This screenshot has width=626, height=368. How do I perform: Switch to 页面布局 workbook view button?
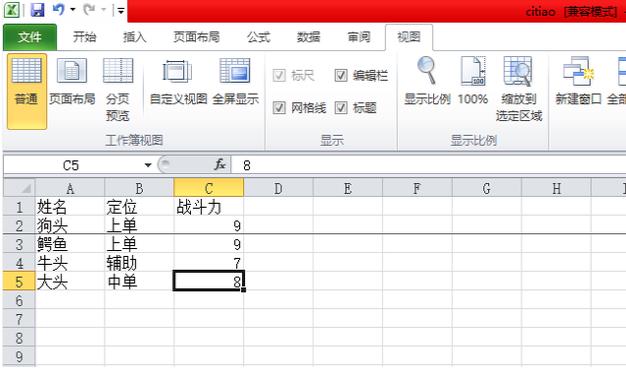coord(72,82)
